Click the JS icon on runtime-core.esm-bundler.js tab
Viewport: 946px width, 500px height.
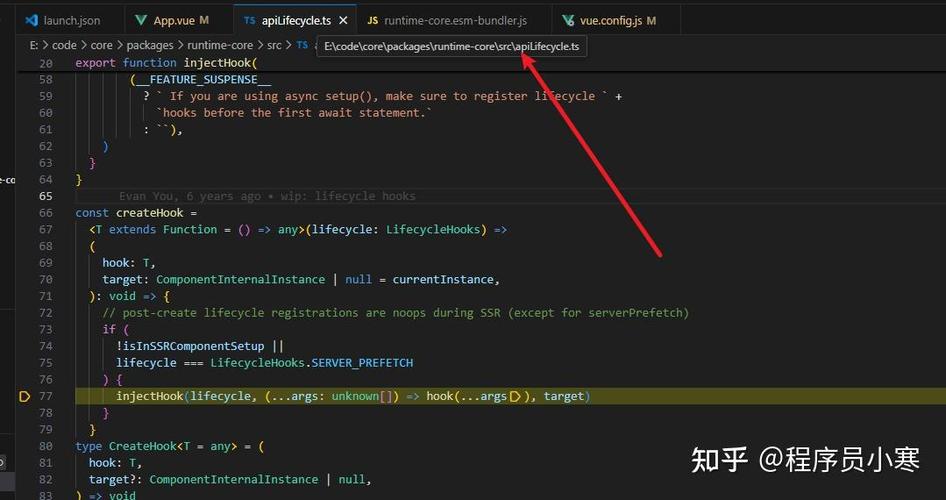[x=373, y=21]
